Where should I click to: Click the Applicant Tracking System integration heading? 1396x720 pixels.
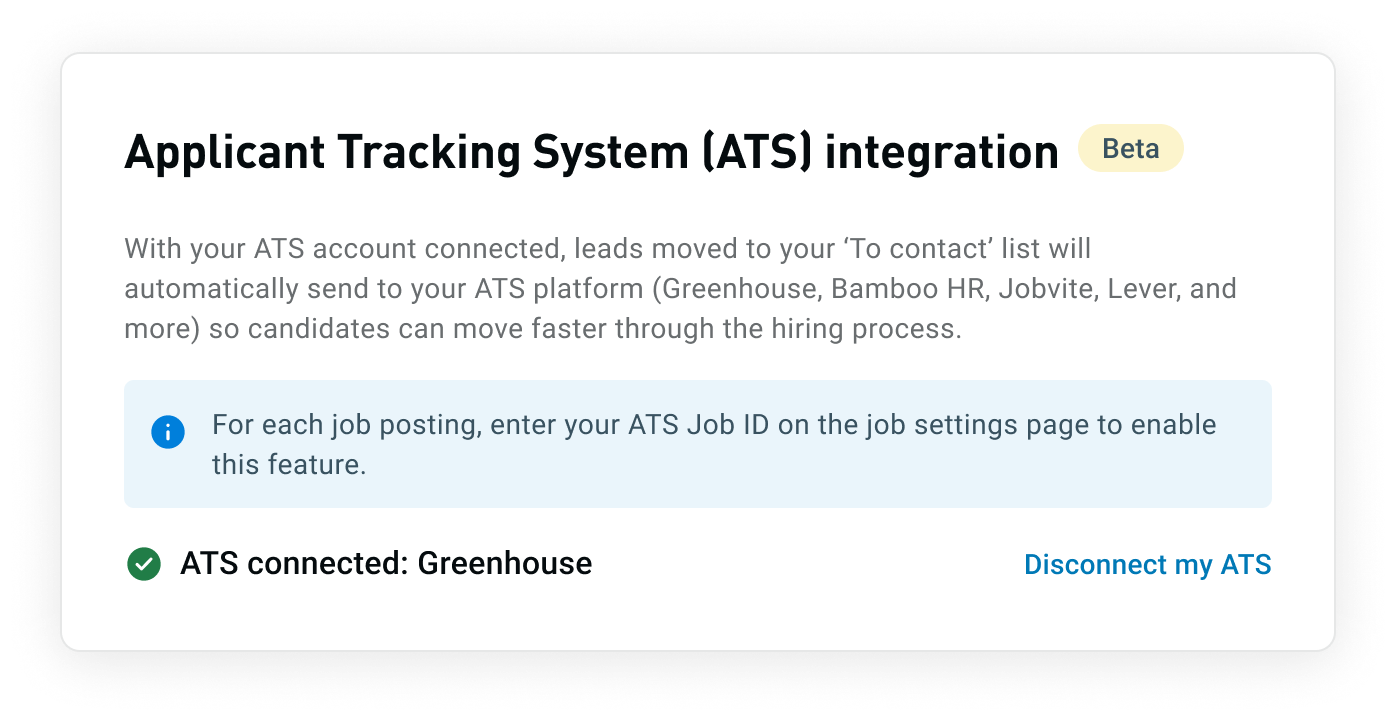point(591,153)
